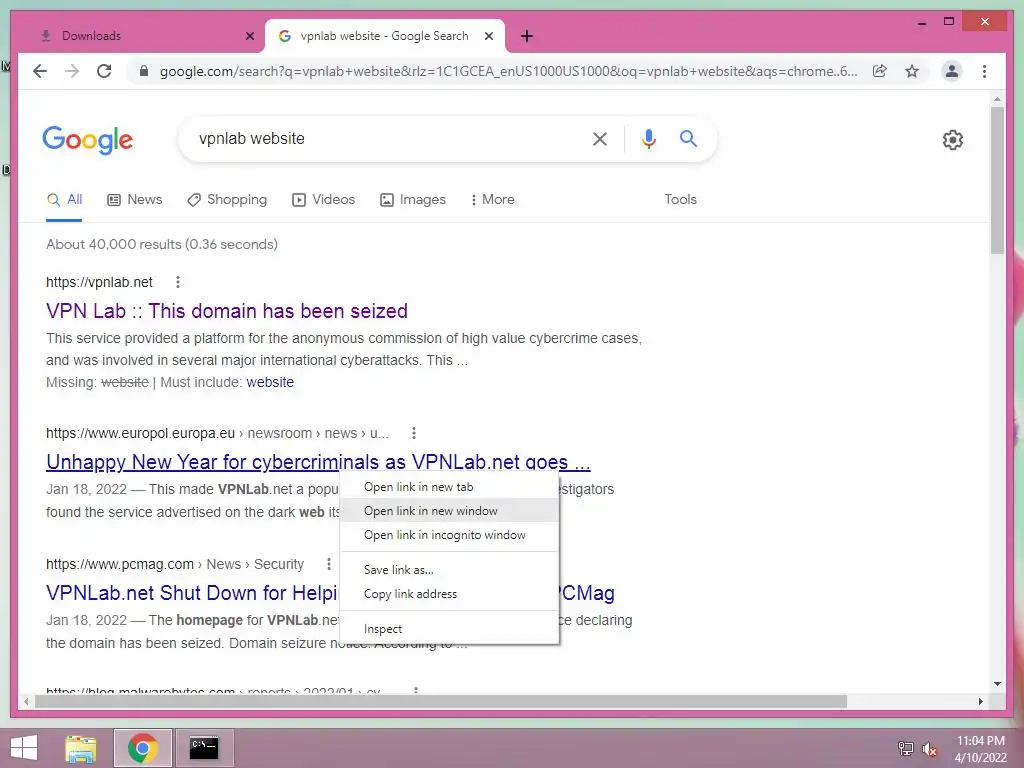Screen dimensions: 1024x768
Task: Switch to Images results
Action: tap(413, 199)
